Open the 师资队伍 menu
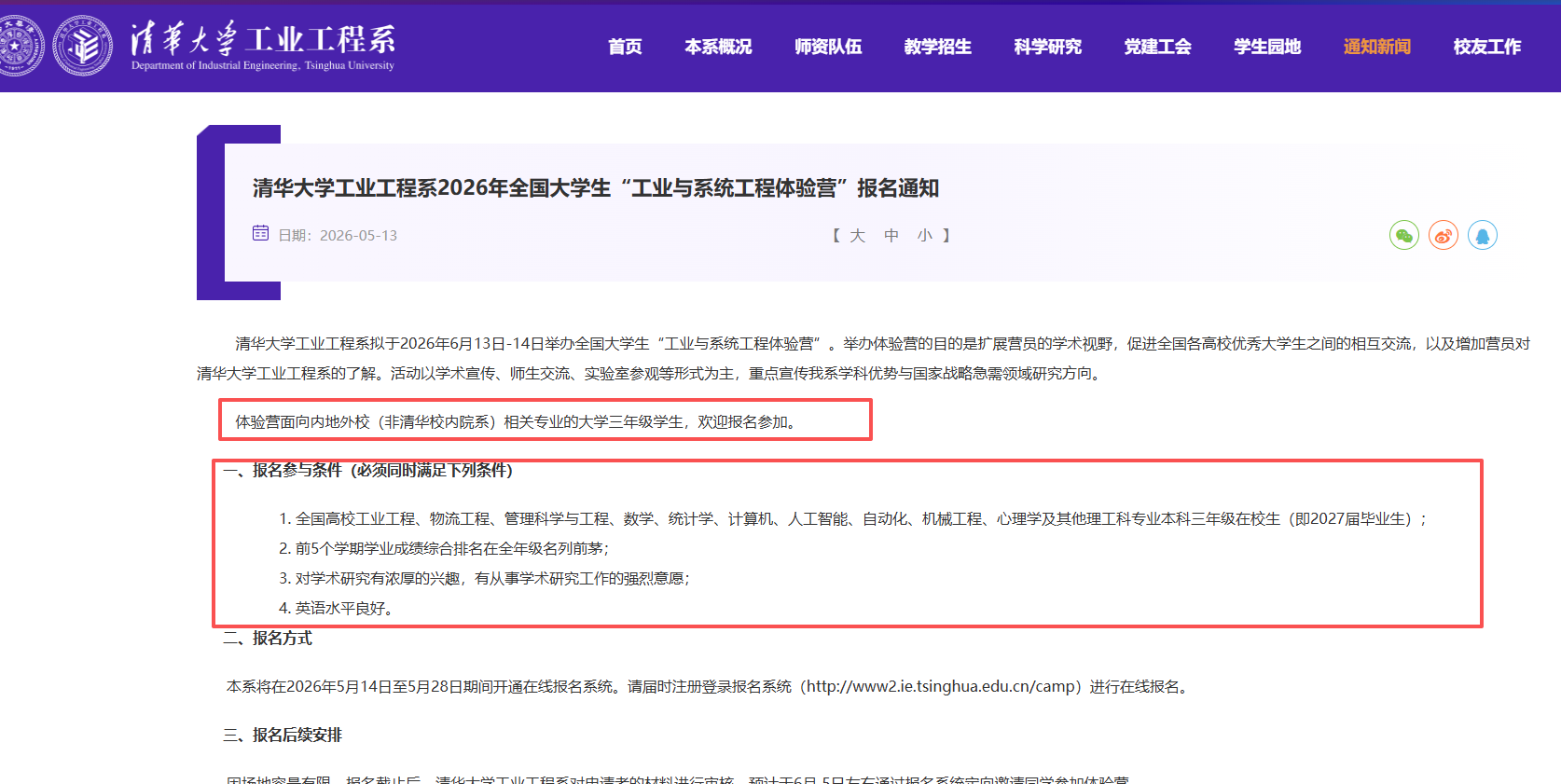This screenshot has width=1561, height=784. [x=828, y=47]
